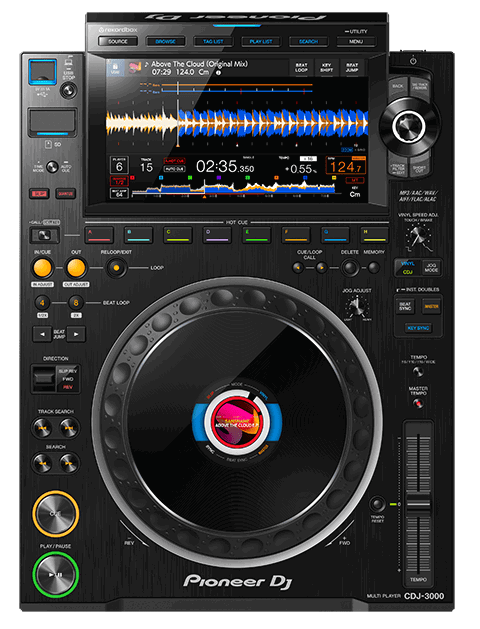Toggle the QUANTIZE button
The image size is (480, 629).
pyautogui.click(x=65, y=194)
